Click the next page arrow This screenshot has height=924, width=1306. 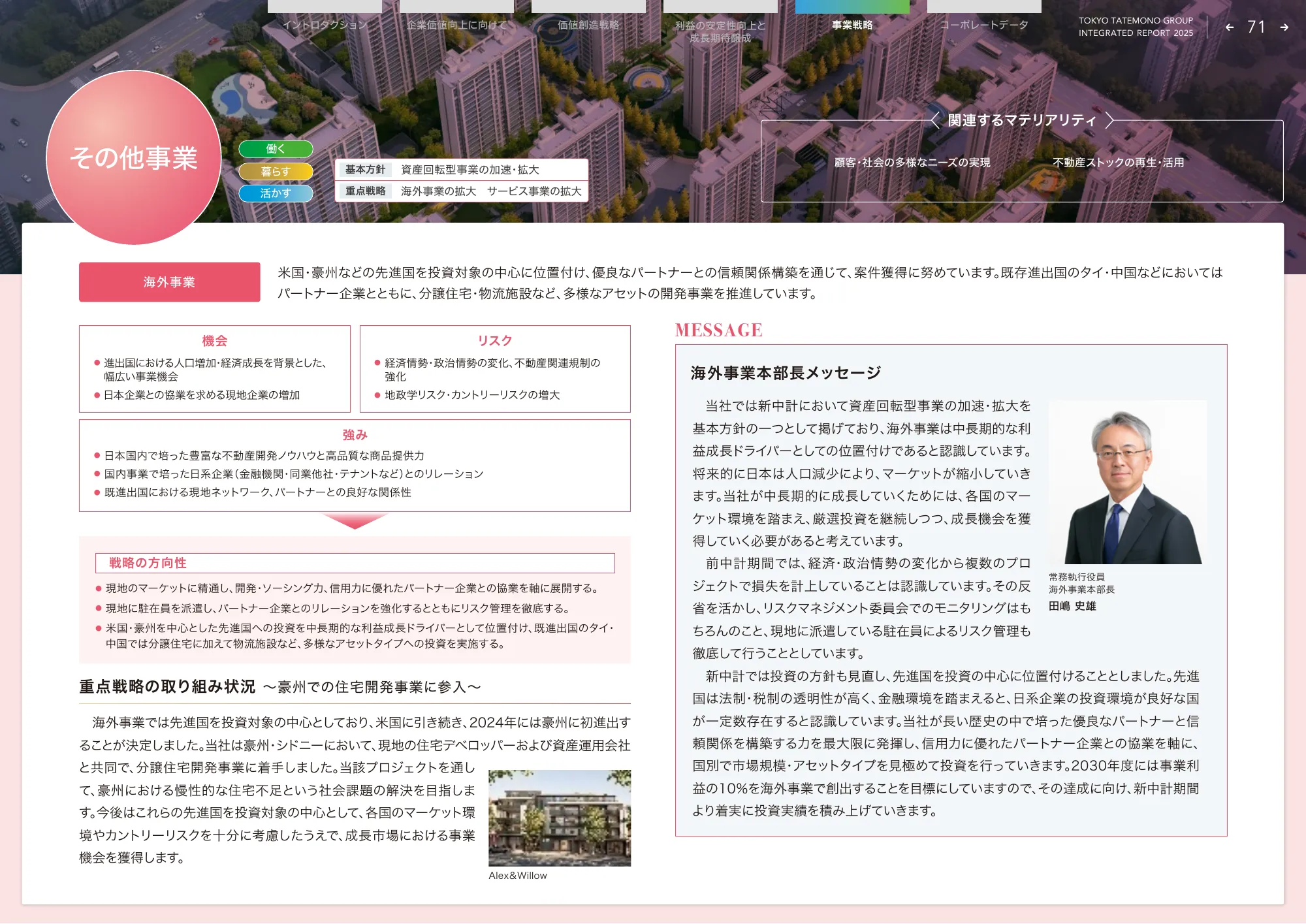point(1284,27)
